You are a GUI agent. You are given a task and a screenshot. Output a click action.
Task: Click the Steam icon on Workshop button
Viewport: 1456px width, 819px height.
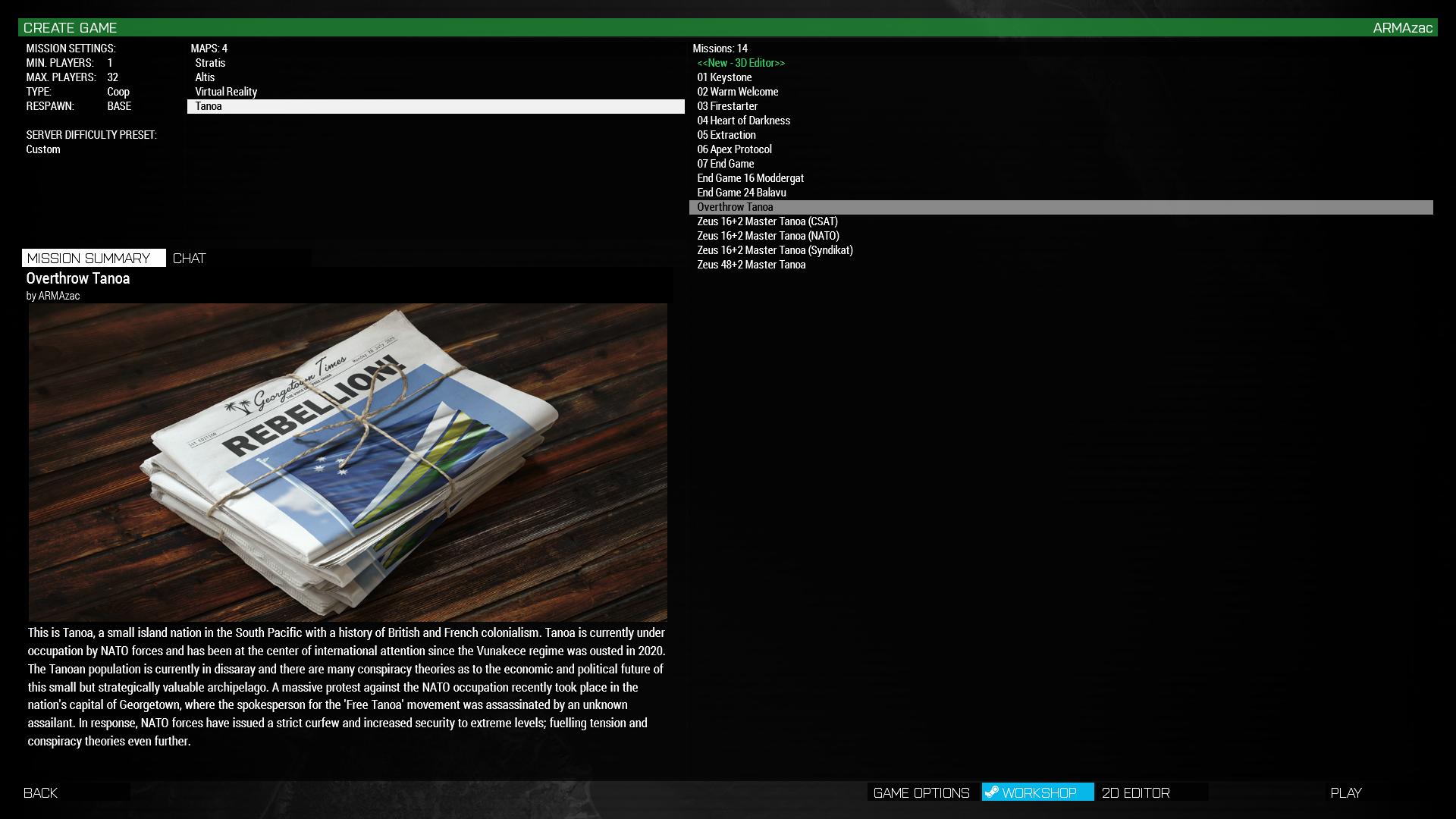(x=991, y=792)
